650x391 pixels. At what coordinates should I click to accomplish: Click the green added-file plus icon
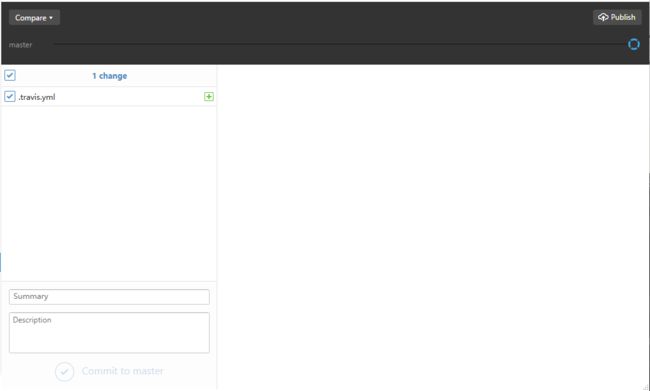(x=209, y=97)
